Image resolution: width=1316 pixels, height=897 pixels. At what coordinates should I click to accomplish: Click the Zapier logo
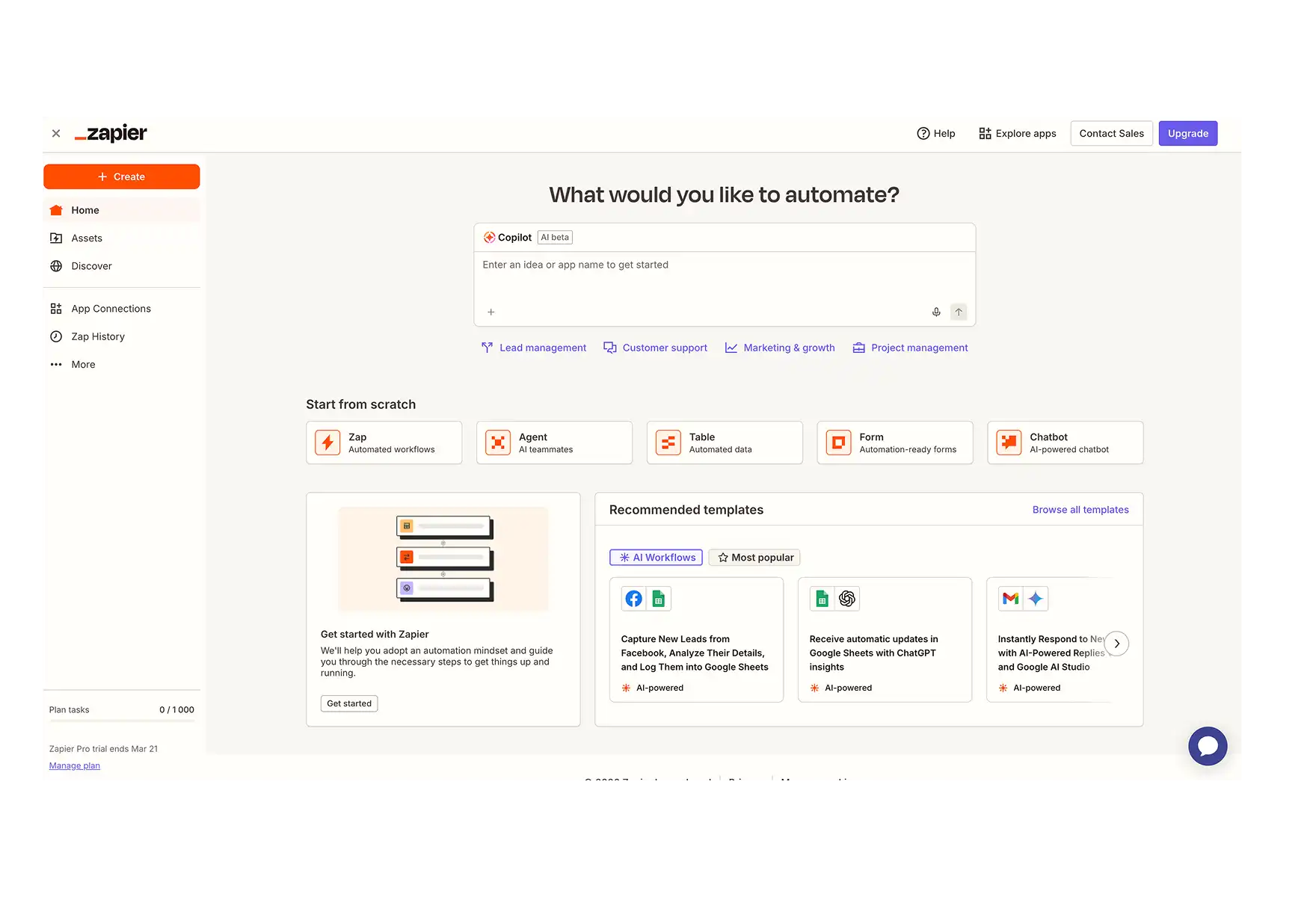pos(111,133)
